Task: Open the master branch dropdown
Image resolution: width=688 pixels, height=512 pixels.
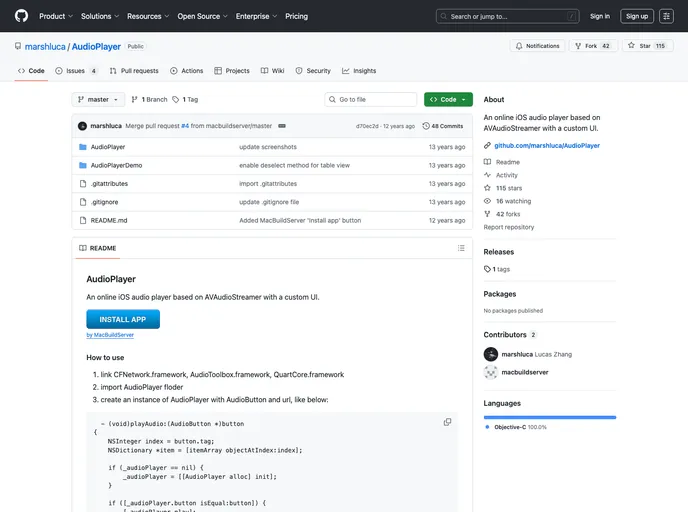Action: click(x=98, y=100)
